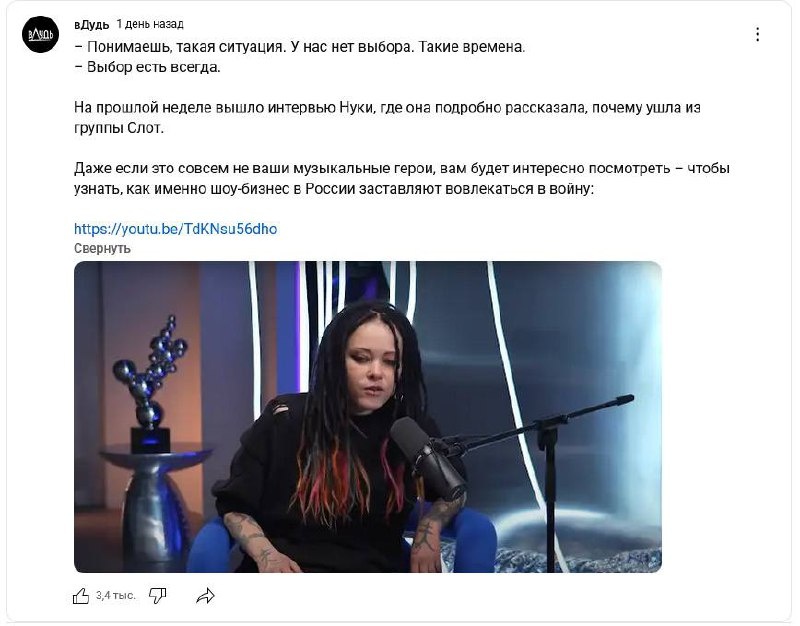Click the вДудь channel name
Viewport: 800px width, 626px height.
tap(91, 24)
